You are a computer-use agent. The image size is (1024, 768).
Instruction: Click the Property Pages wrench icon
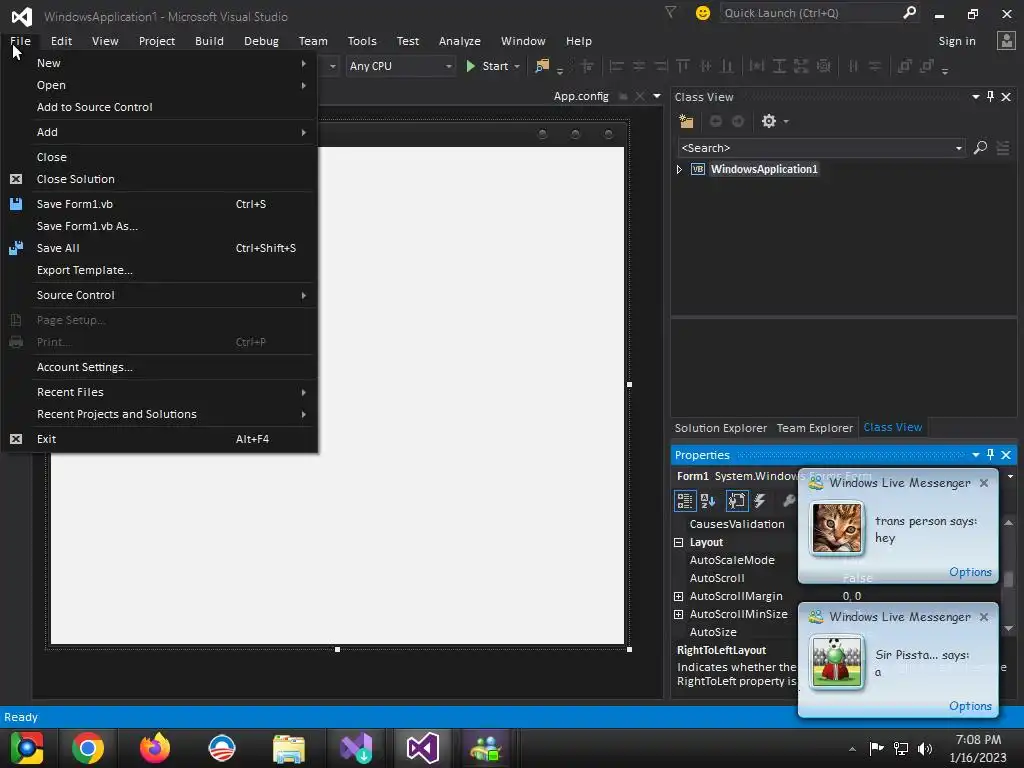[x=789, y=501]
